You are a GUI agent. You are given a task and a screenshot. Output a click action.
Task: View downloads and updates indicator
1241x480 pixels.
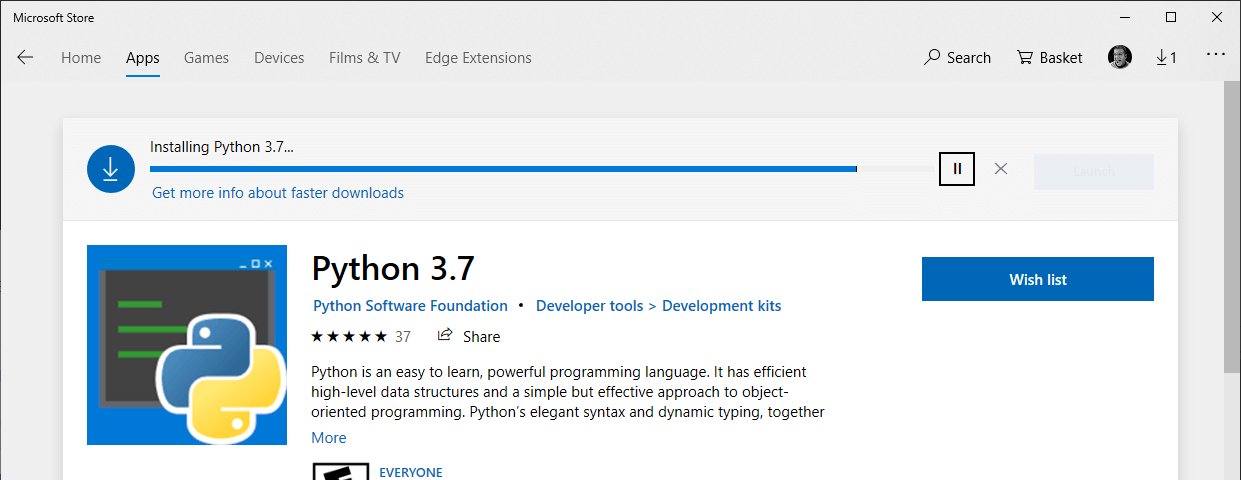(x=1166, y=58)
